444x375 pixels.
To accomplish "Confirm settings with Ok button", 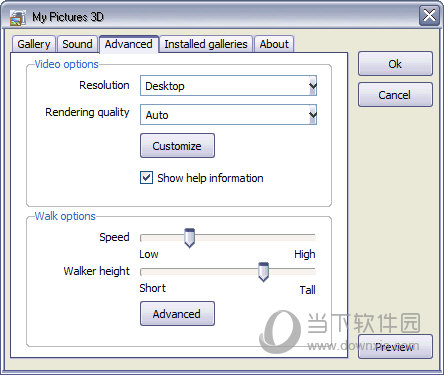I will coord(395,64).
